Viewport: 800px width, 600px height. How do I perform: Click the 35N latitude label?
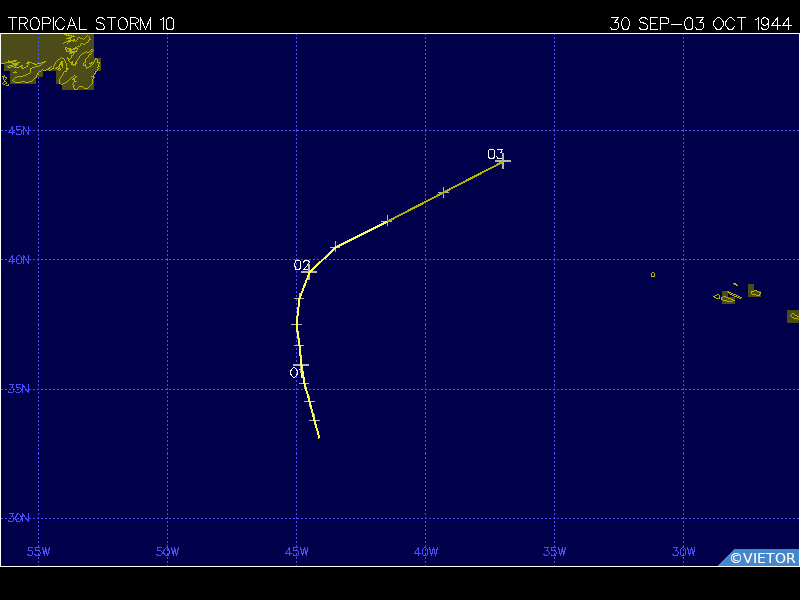tap(18, 389)
